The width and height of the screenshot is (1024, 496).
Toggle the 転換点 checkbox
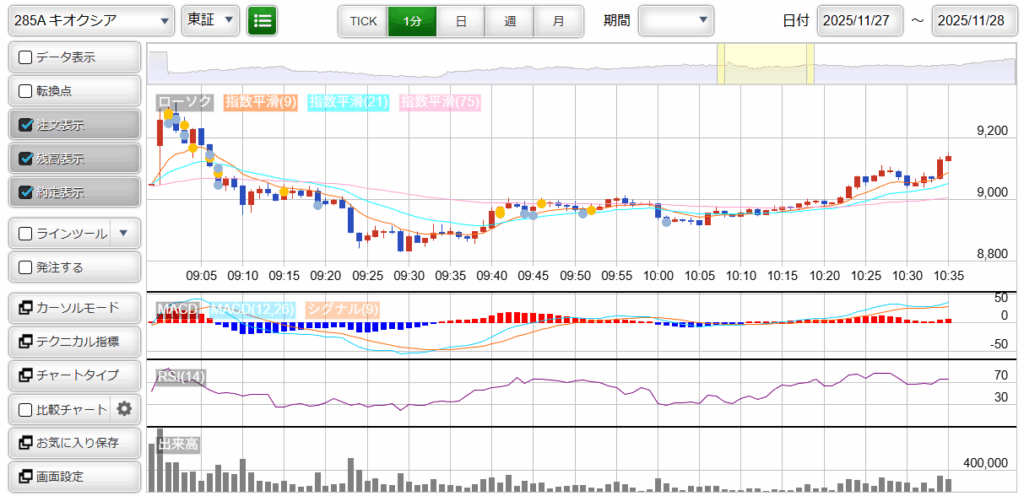click(x=27, y=91)
